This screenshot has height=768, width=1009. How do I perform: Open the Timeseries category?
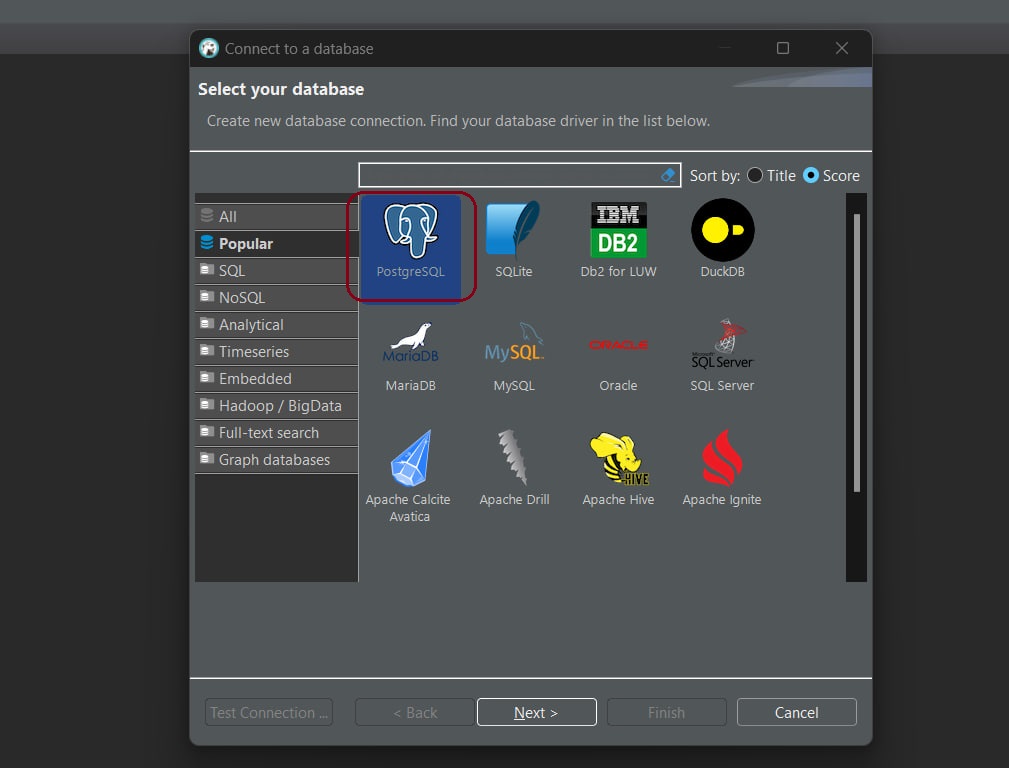point(277,352)
